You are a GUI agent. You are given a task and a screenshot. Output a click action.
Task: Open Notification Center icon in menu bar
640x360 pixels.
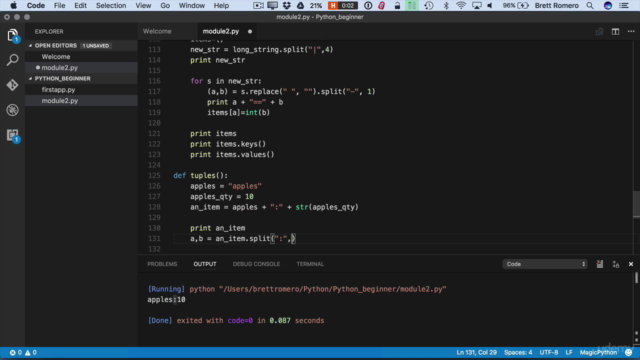tap(624, 5)
